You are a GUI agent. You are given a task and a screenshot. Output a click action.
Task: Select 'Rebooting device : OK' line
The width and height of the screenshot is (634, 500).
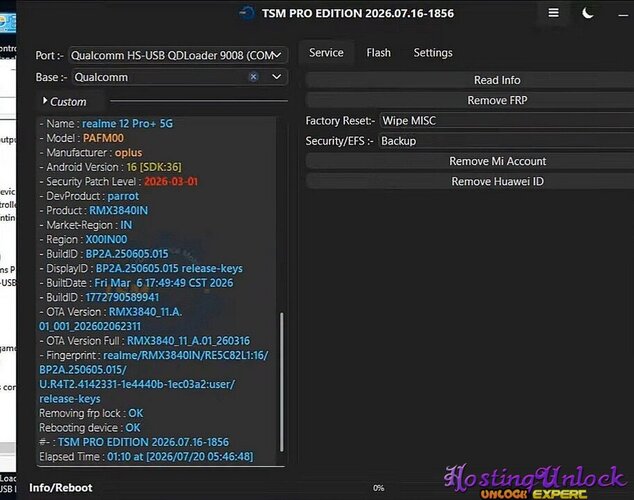90,428
